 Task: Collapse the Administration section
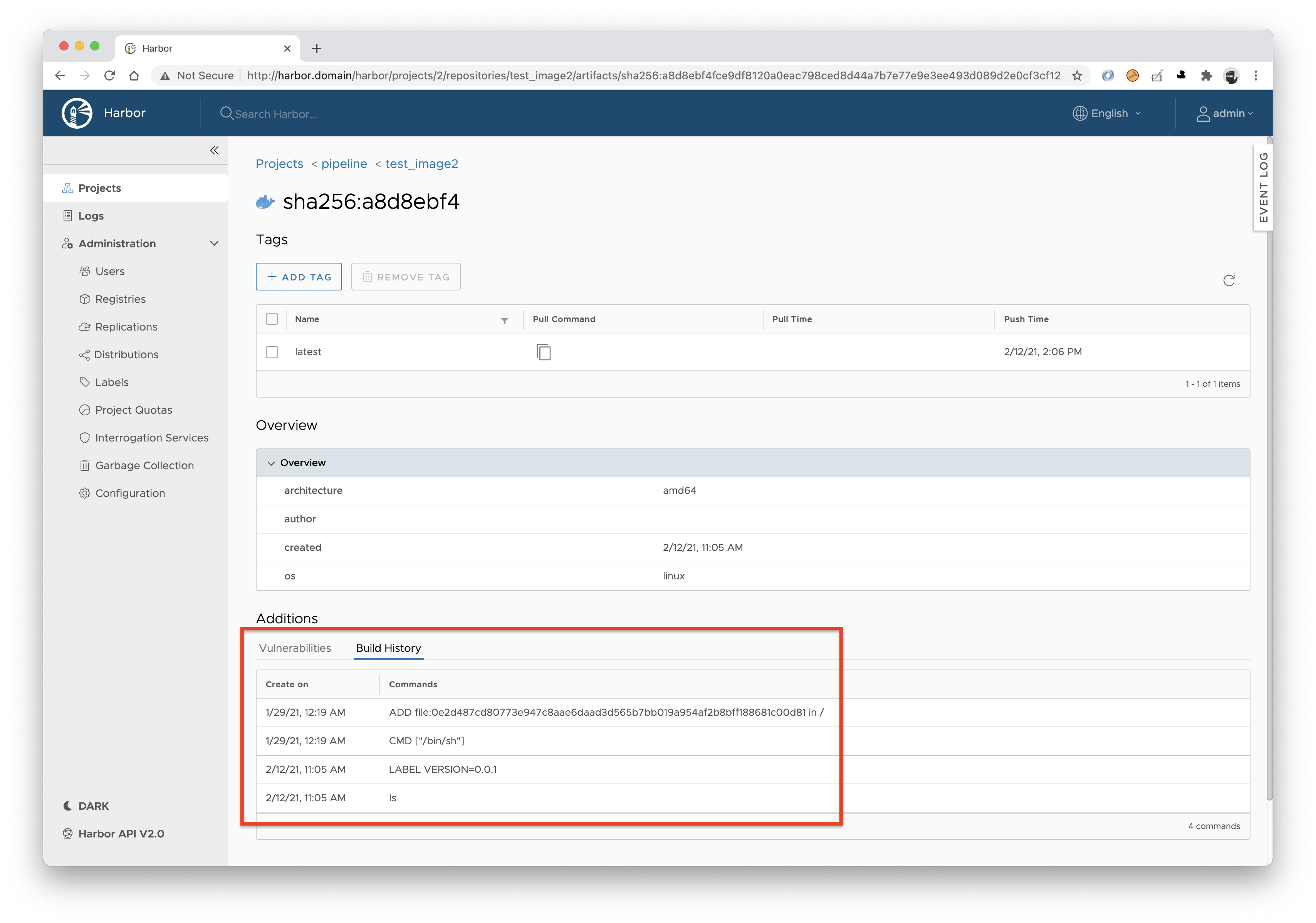coord(214,243)
